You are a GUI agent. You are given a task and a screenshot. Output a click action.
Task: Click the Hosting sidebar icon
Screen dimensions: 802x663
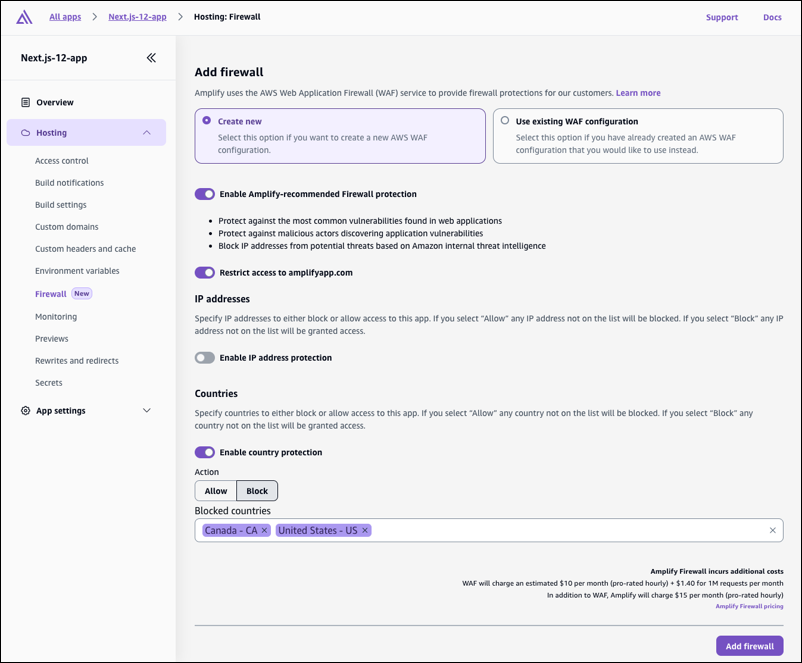24,132
